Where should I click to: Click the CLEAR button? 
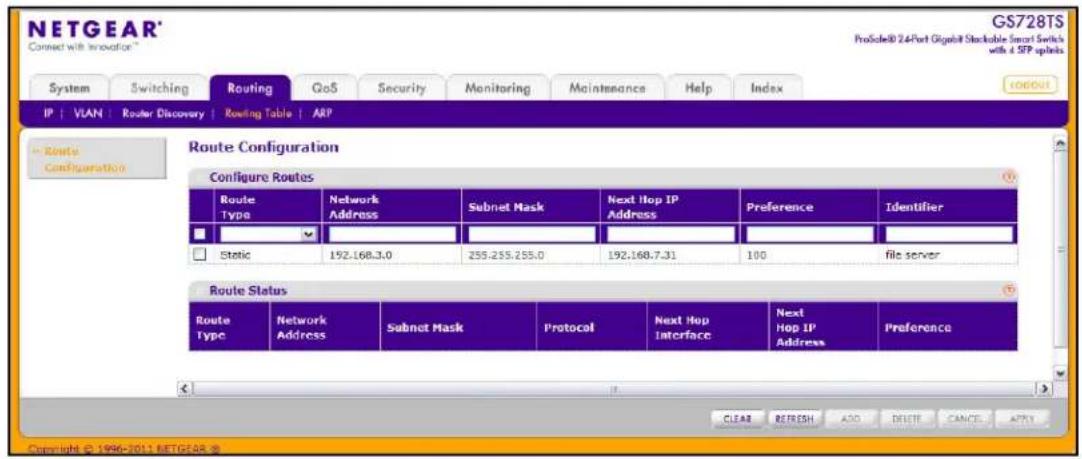[x=736, y=418]
